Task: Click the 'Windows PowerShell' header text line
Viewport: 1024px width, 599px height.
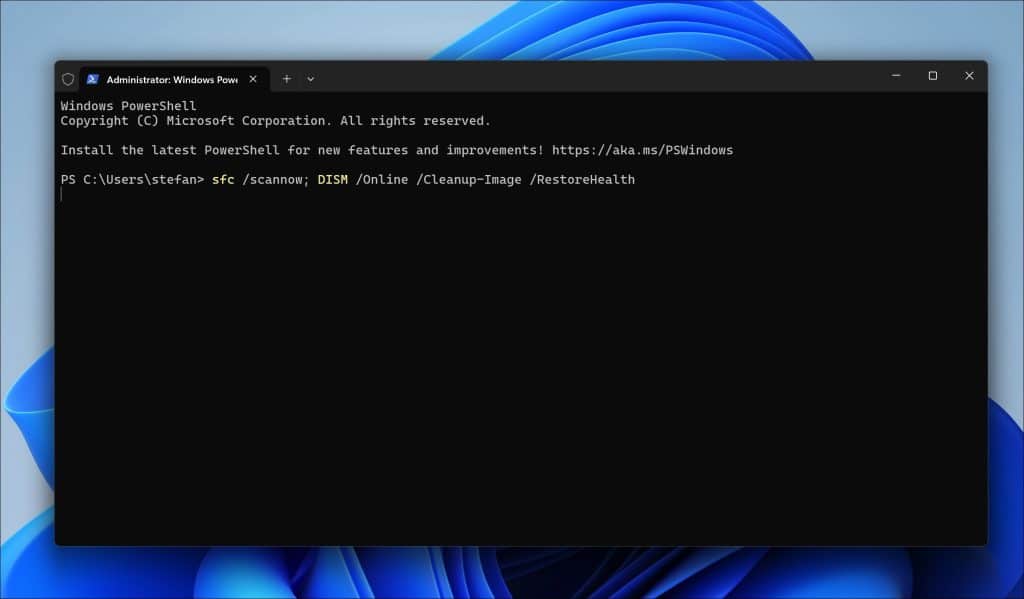Action: (x=128, y=106)
